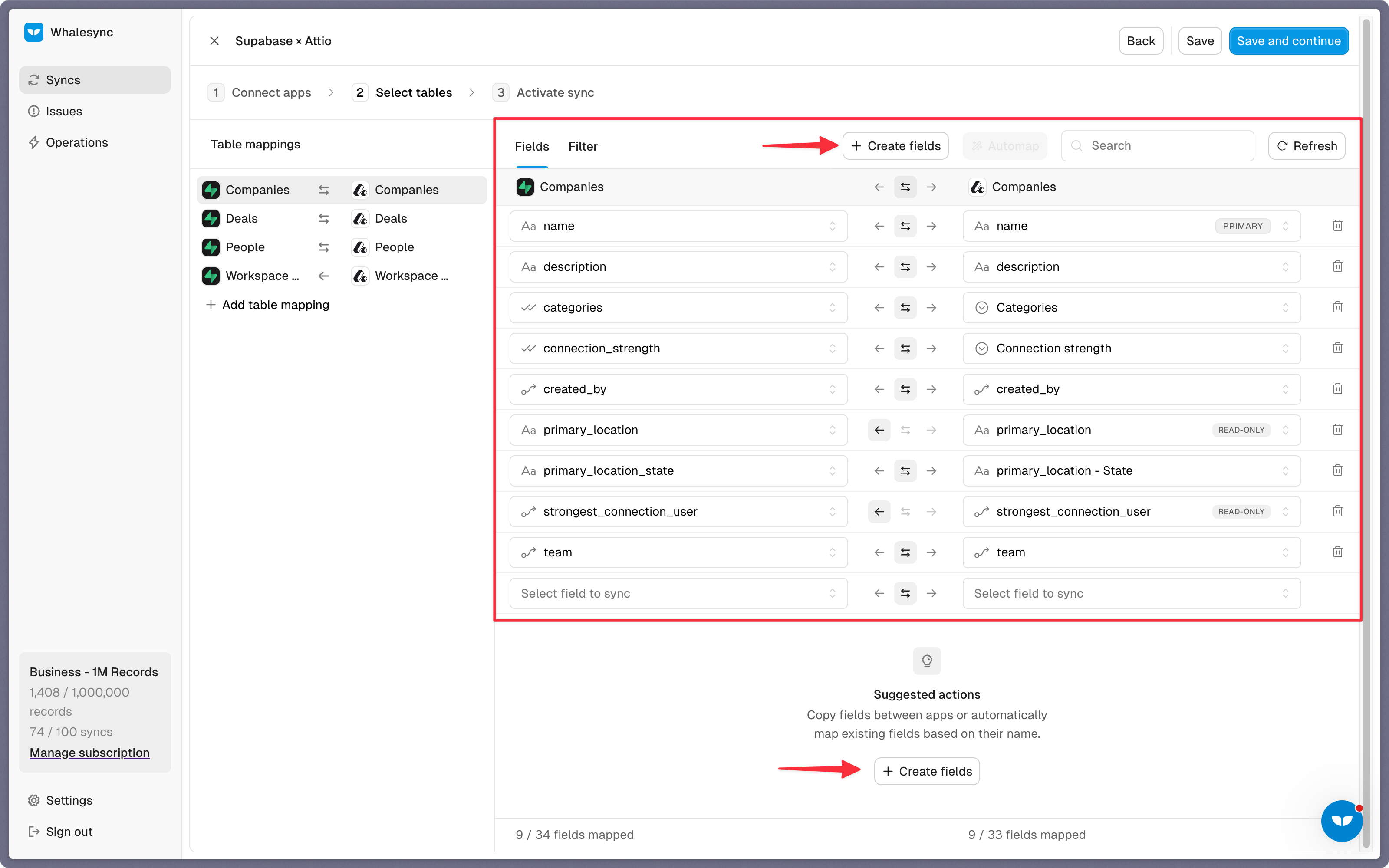The image size is (1389, 868).
Task: Delete the primary_location field mapping
Action: (1337, 429)
